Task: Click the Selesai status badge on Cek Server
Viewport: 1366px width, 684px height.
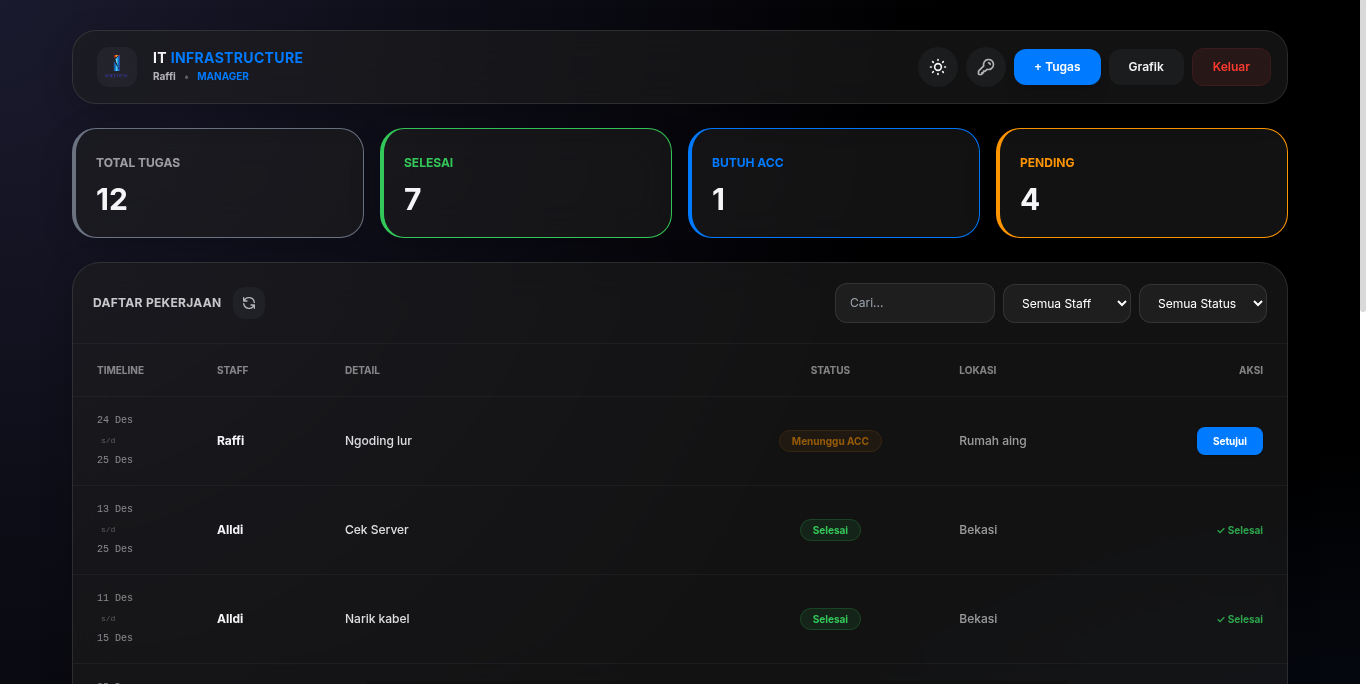Action: click(x=830, y=530)
